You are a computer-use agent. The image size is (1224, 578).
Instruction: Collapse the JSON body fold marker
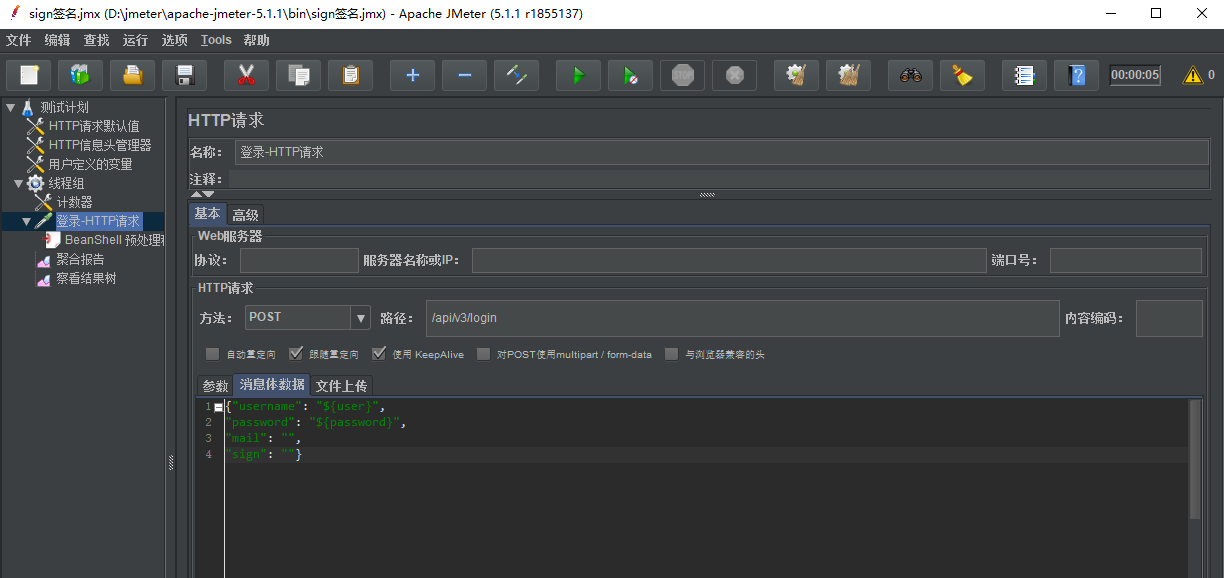point(219,407)
